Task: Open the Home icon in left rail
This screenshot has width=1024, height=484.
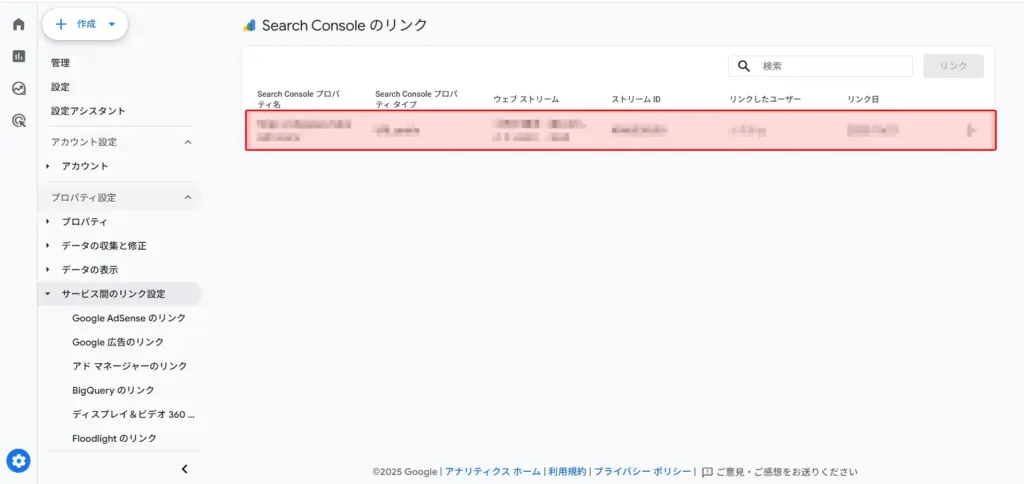Action: pyautogui.click(x=18, y=24)
